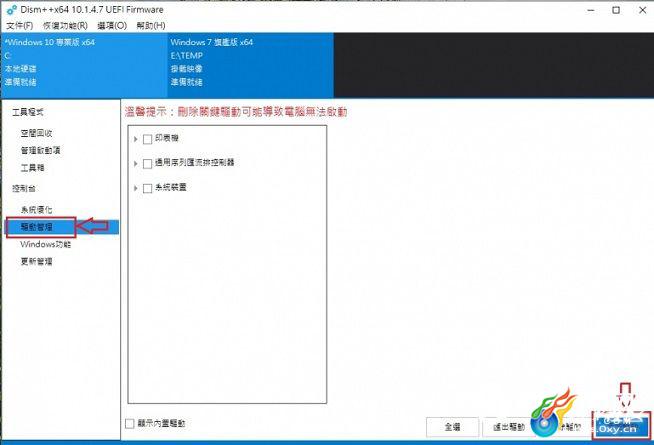
Task: Select the Windows 7 旗艦版 x64 image tile
Action: (250, 65)
